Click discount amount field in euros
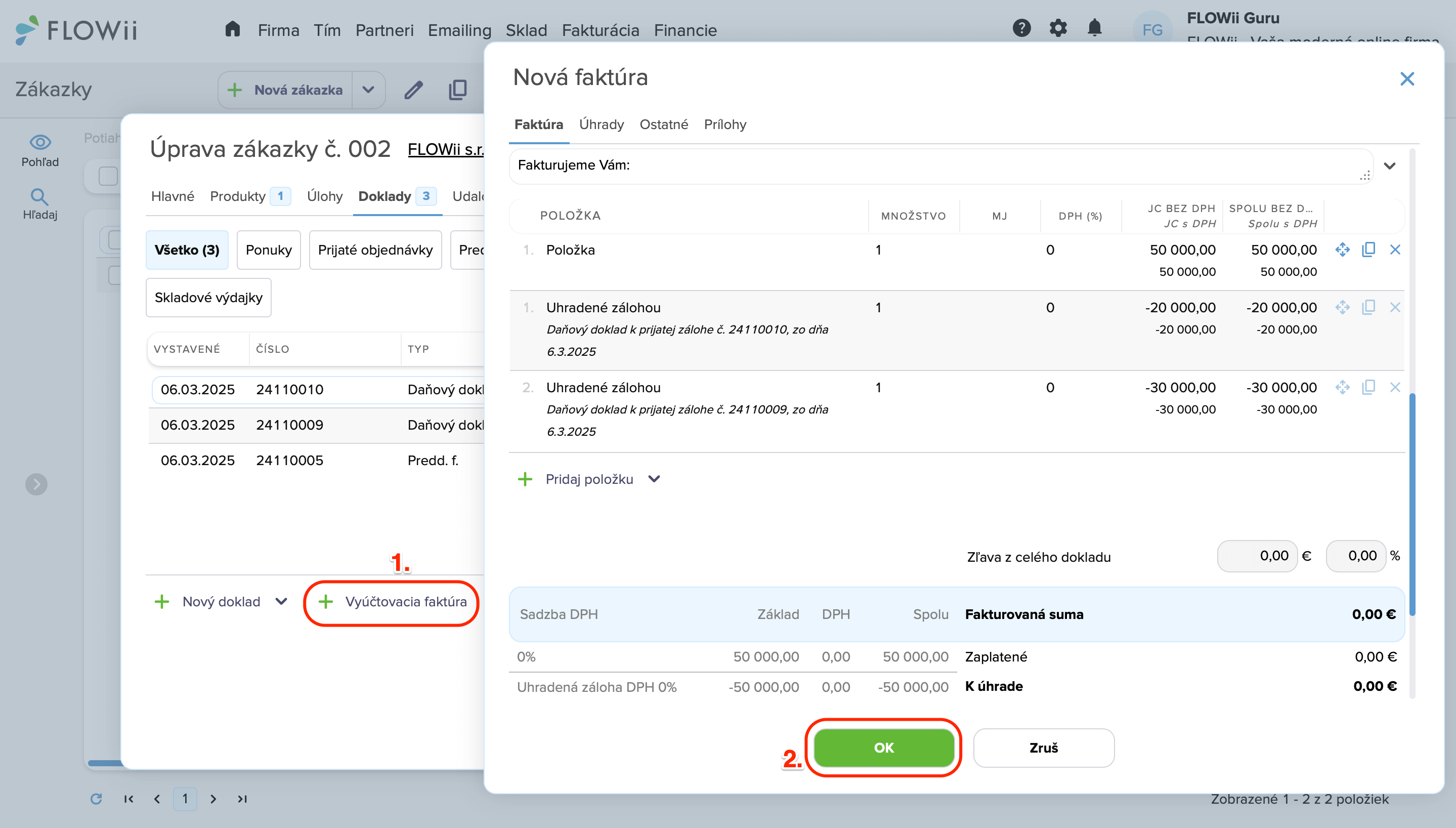The width and height of the screenshot is (1456, 828). 1257,556
